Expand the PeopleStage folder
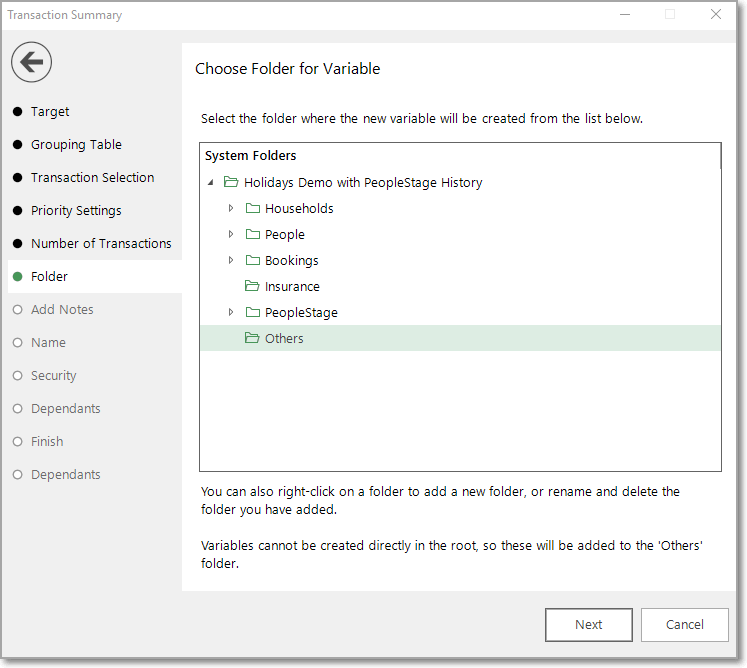Viewport: 747px width, 668px height. pyautogui.click(x=231, y=312)
